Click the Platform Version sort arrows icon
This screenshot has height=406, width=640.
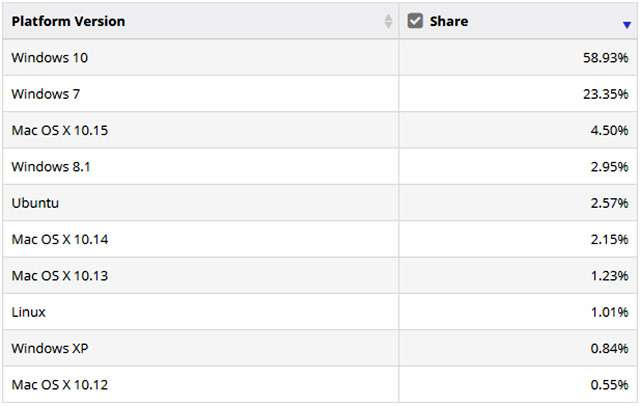coord(388,21)
